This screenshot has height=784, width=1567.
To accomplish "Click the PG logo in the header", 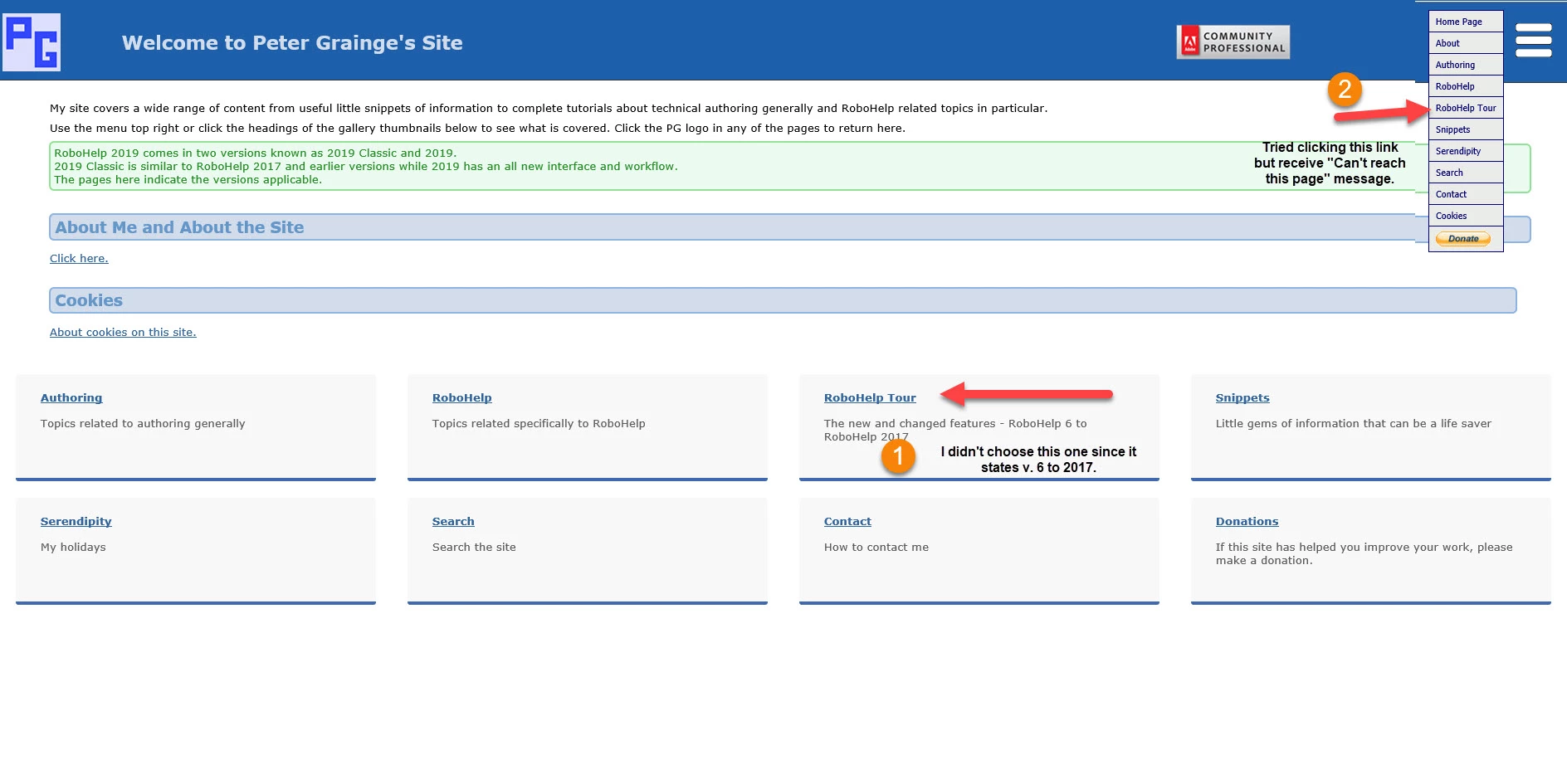I will (32, 42).
